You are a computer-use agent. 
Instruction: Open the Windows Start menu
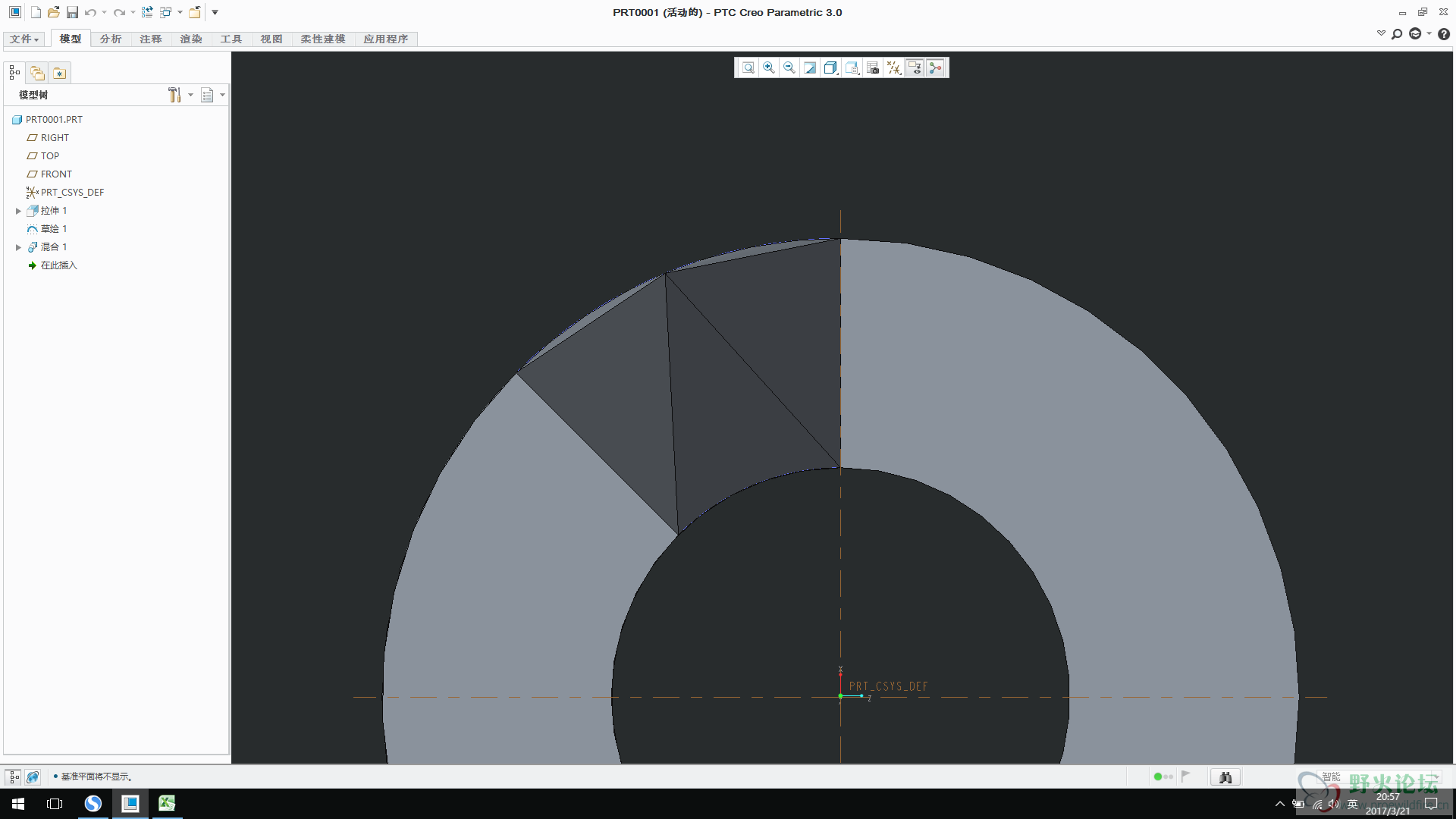click(x=18, y=803)
